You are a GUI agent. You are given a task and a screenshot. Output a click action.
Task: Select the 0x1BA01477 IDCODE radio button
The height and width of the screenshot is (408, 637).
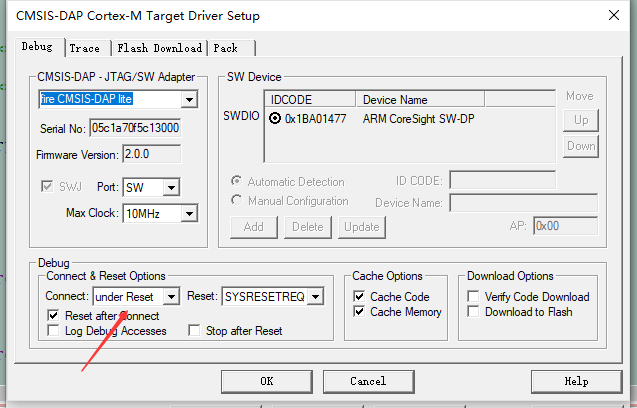(x=275, y=119)
